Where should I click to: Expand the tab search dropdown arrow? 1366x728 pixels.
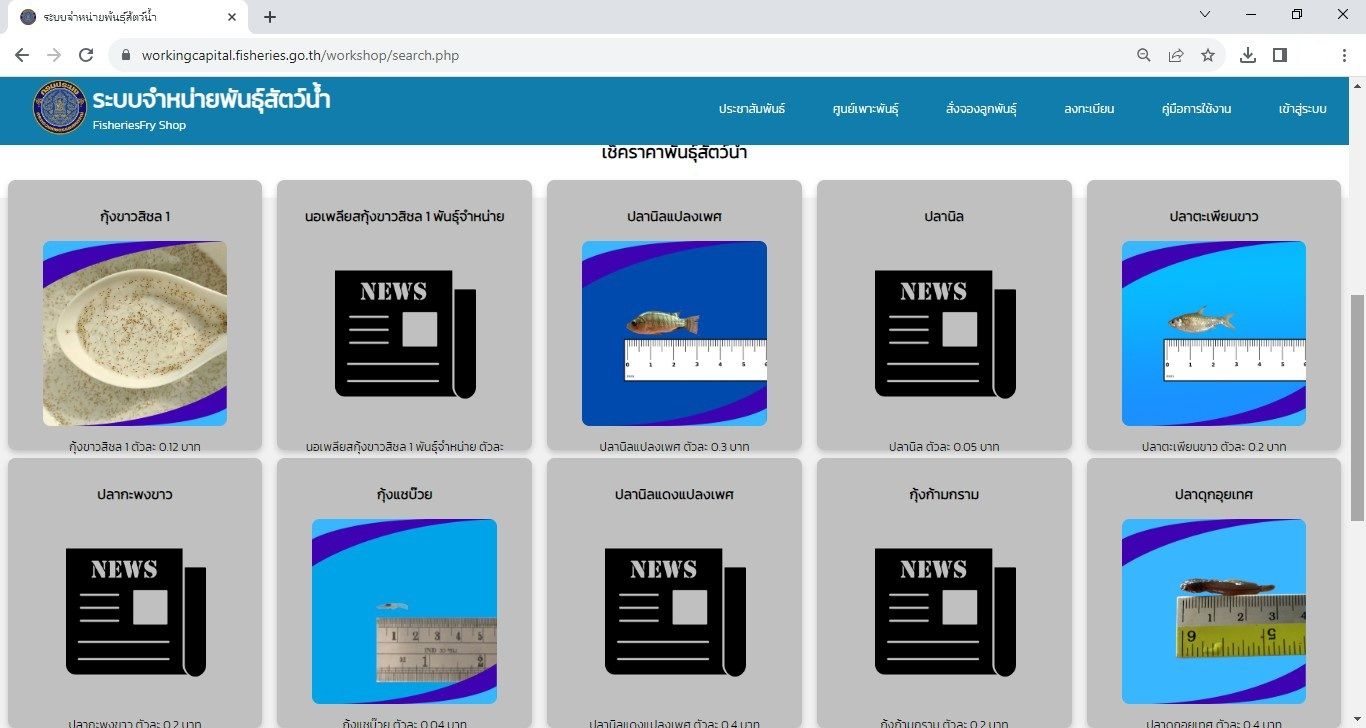tap(1205, 15)
